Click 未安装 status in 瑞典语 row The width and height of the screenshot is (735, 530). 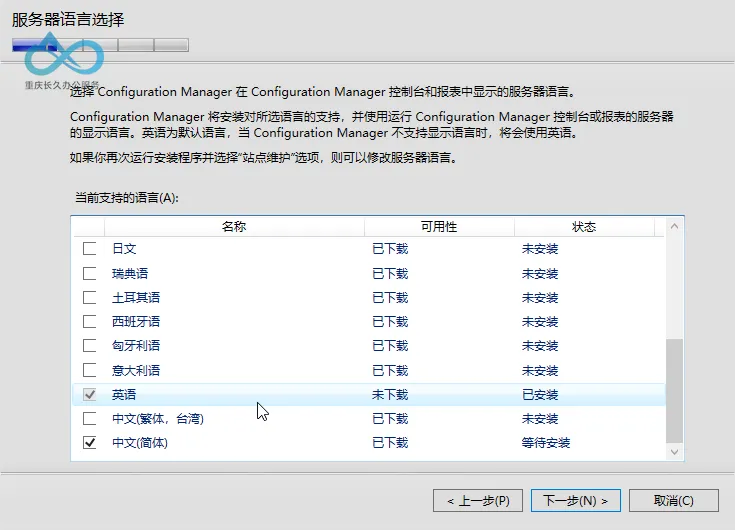(540, 273)
